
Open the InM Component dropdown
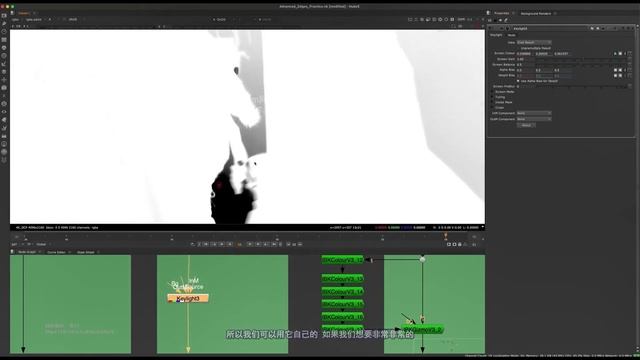click(534, 113)
